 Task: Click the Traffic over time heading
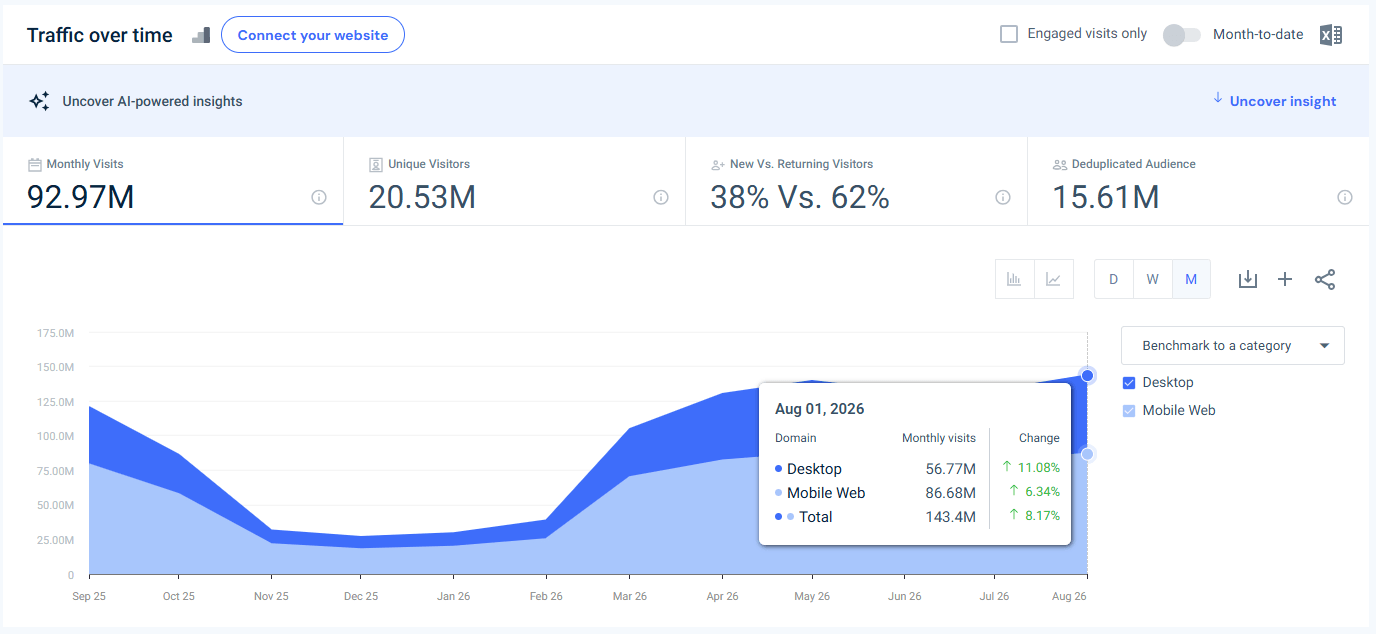[100, 35]
